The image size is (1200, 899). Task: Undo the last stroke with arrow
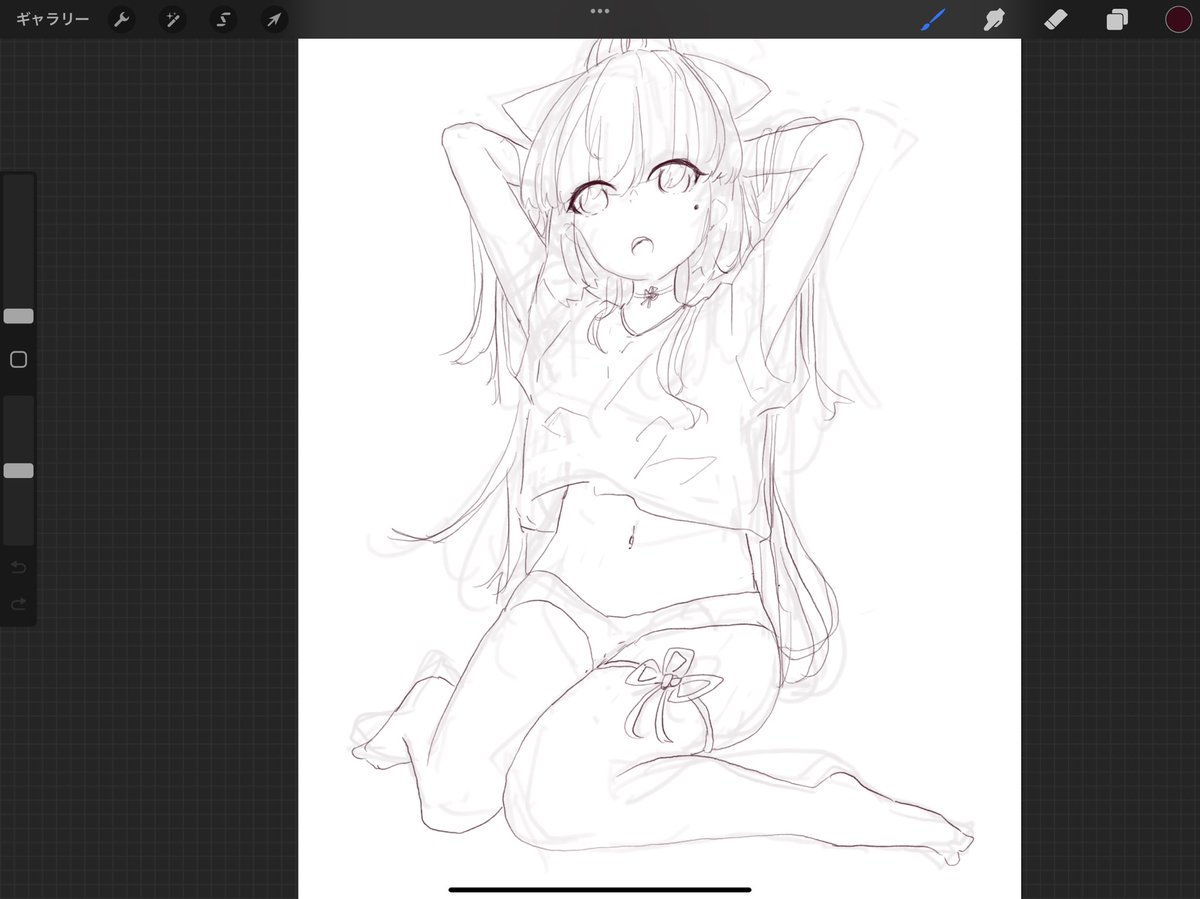(18, 568)
